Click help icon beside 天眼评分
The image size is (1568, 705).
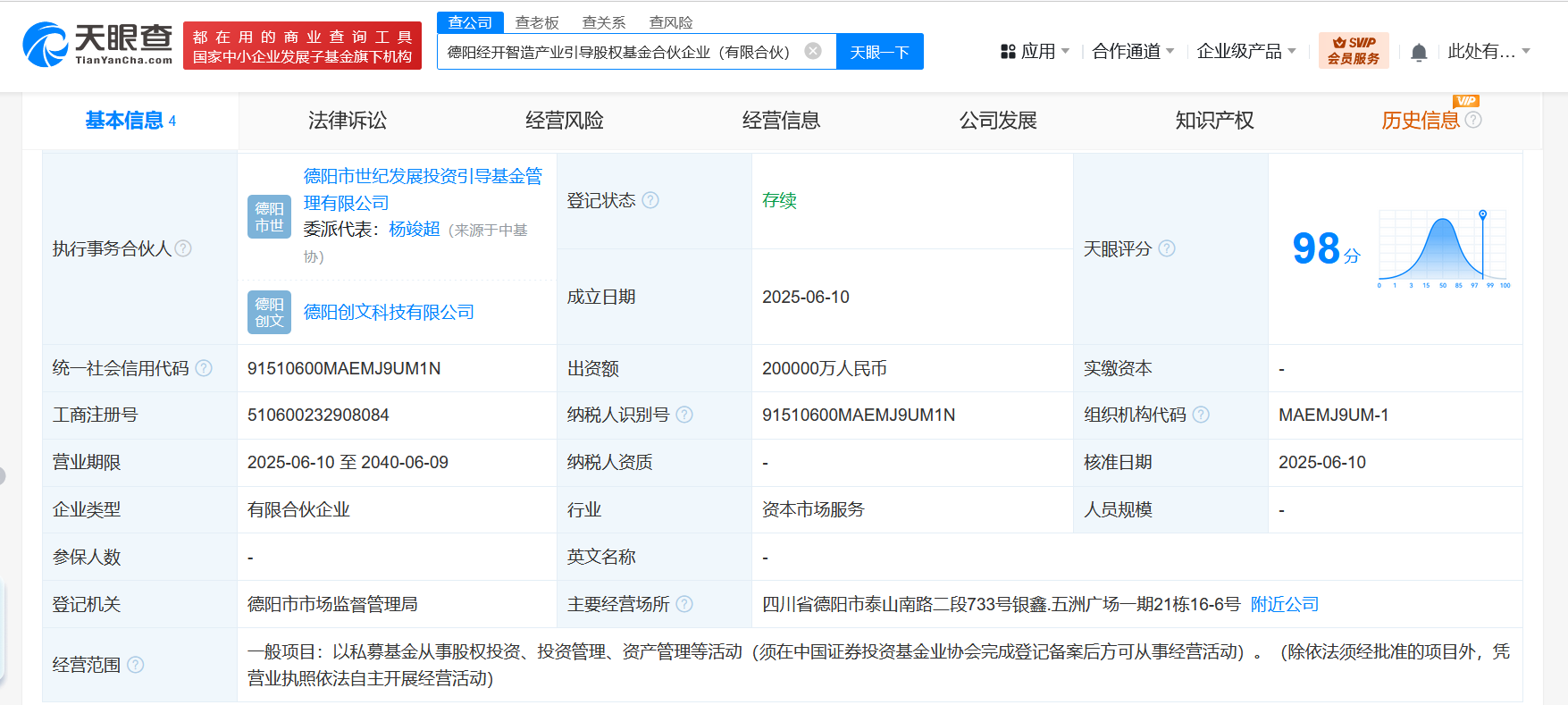[x=1167, y=248]
